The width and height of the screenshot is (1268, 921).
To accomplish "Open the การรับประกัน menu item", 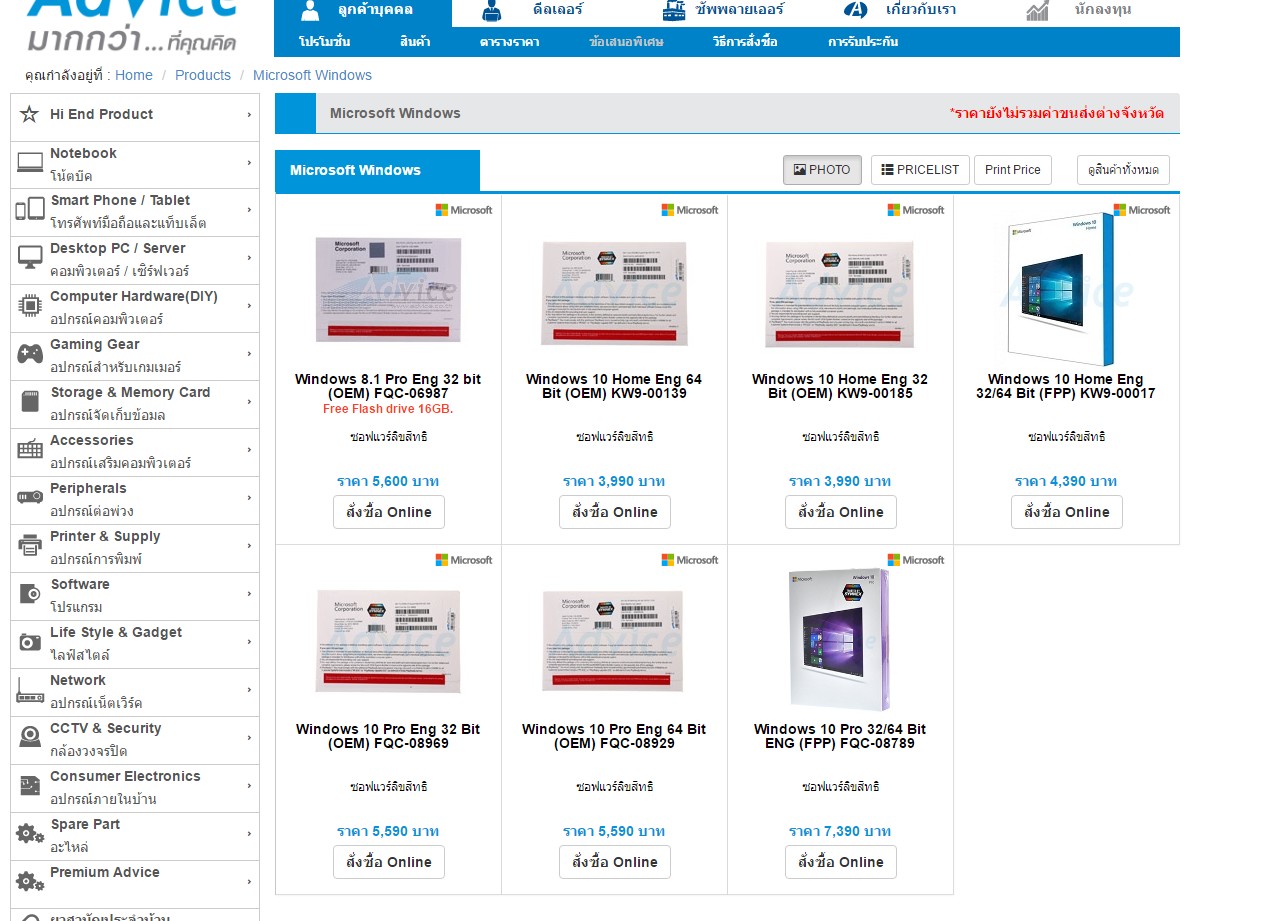I will click(863, 42).
